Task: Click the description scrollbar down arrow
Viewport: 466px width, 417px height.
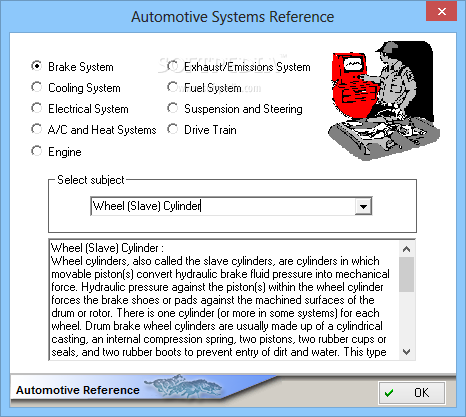Action: [406, 352]
